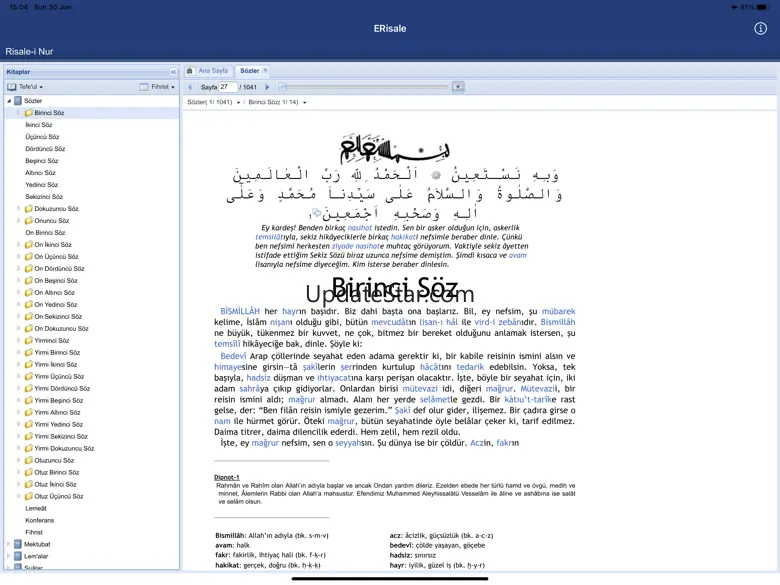Click the Sayfa page number field
The height and width of the screenshot is (585, 780).
pyautogui.click(x=227, y=87)
